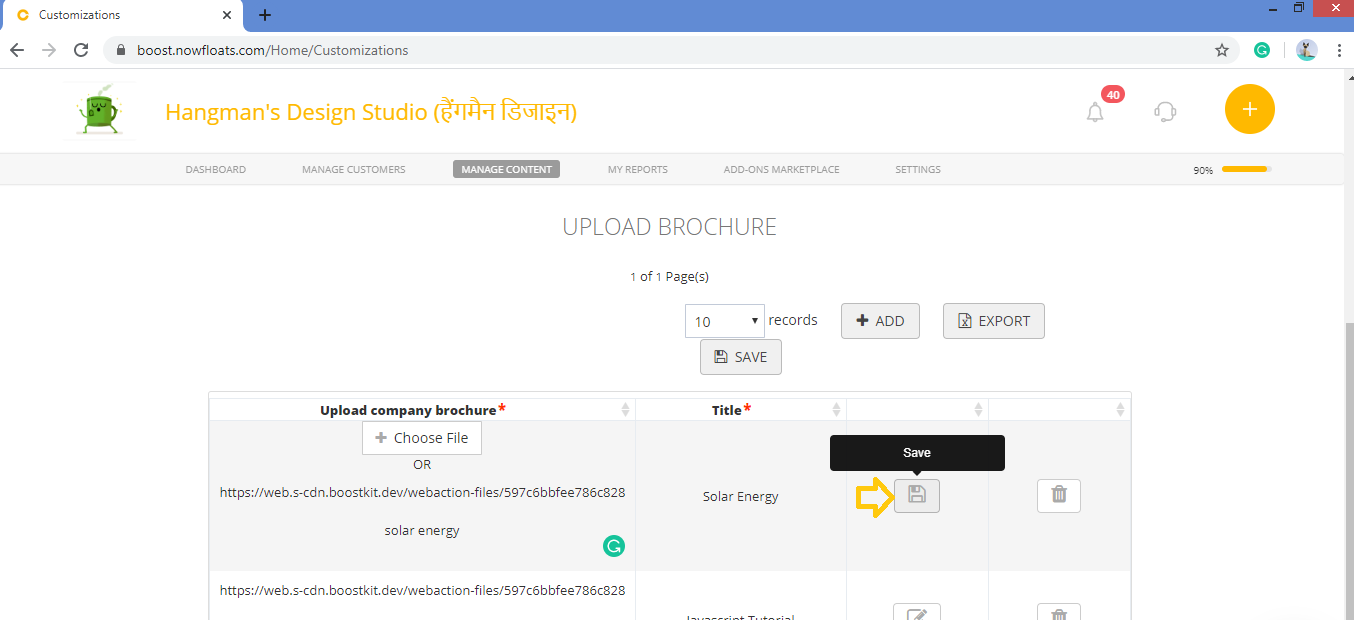Open a new browser tab
This screenshot has width=1354, height=620.
tap(264, 15)
